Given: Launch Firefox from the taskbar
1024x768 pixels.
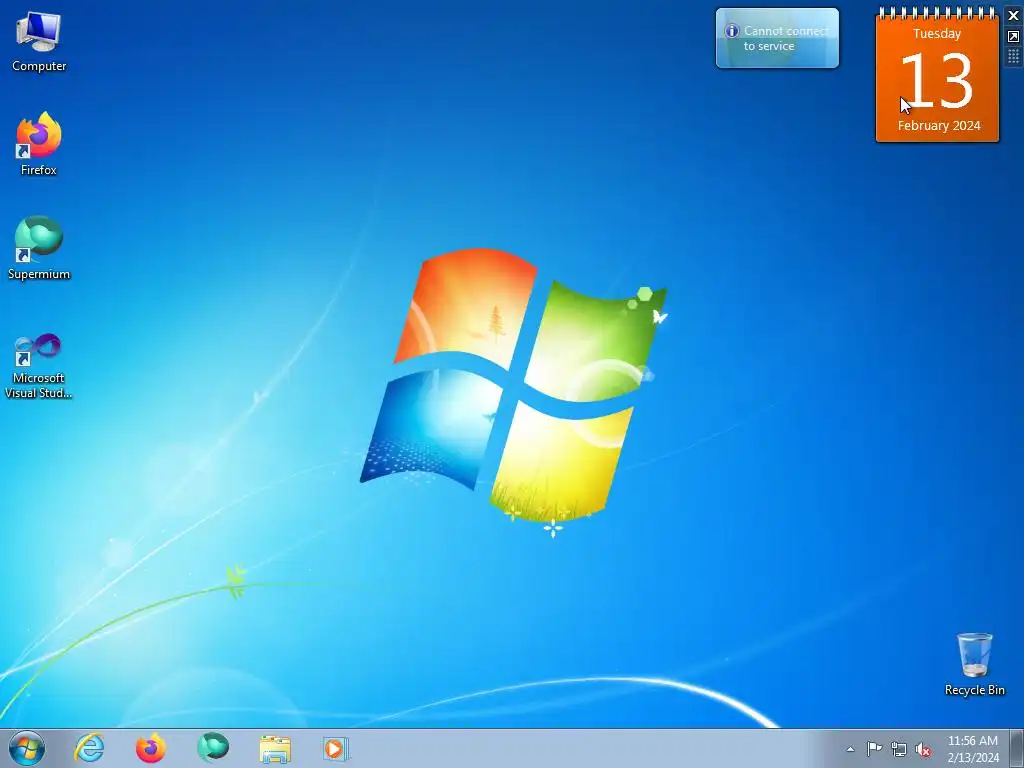Looking at the screenshot, I should tap(150, 748).
